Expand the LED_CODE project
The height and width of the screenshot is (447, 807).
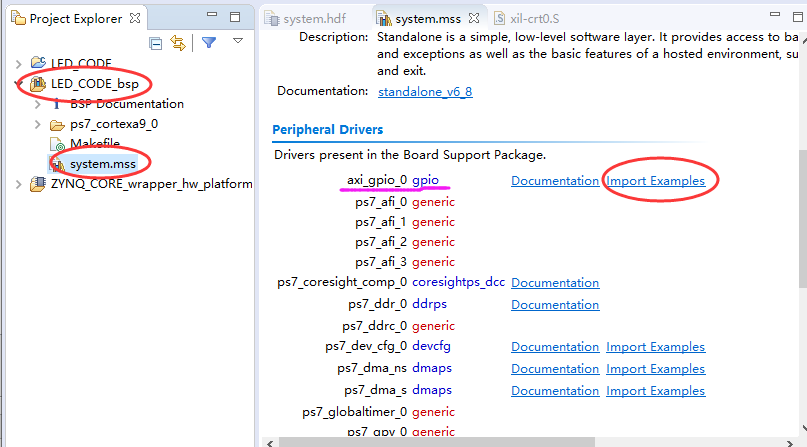tap(19, 64)
